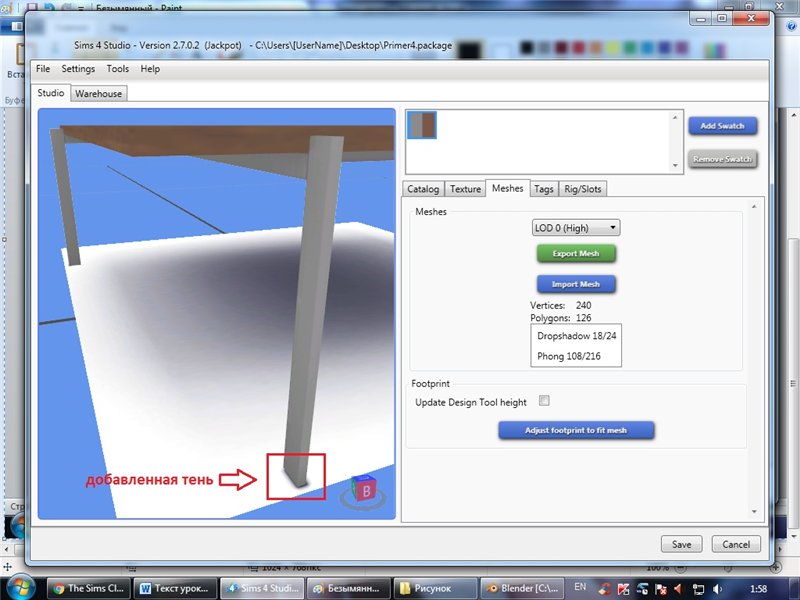Switch to Blender taskbar item
Image resolution: width=800 pixels, height=600 pixels.
(x=522, y=588)
